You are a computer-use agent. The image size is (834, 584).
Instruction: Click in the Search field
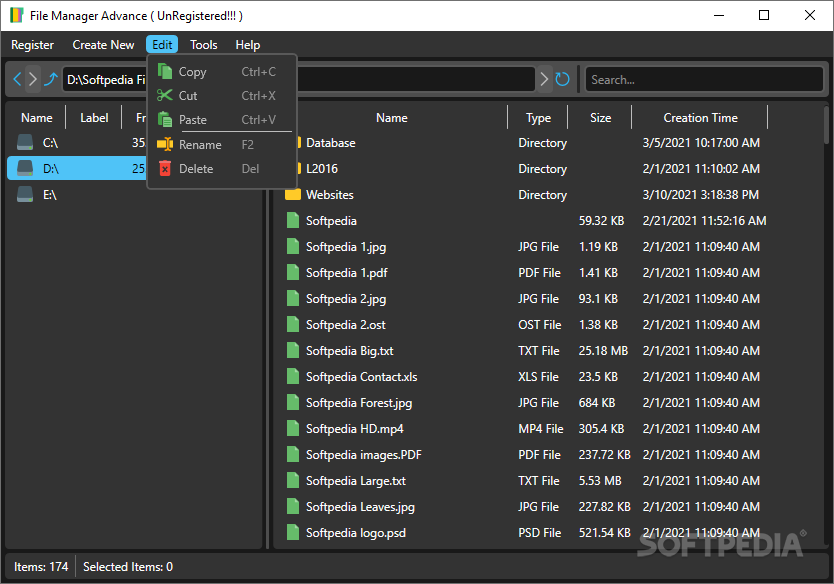click(704, 79)
